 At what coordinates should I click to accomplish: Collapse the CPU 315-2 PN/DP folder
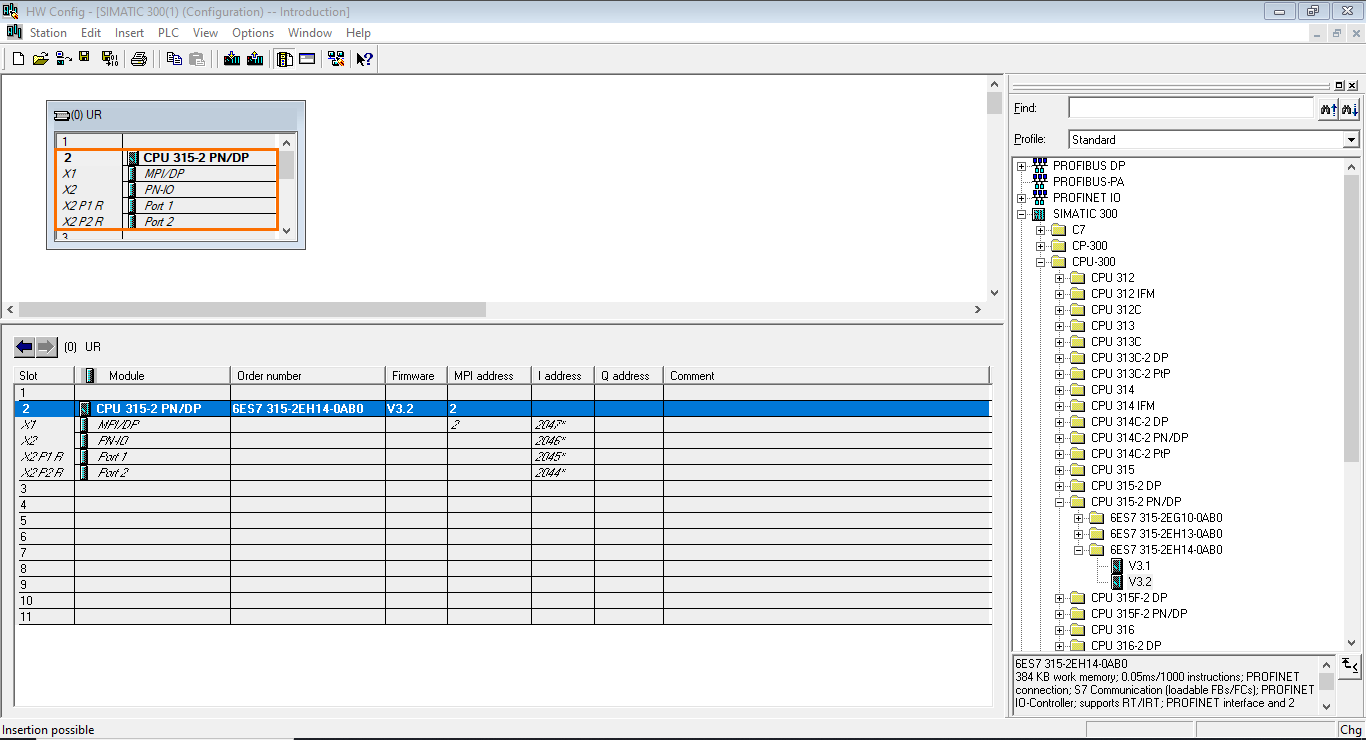coord(1060,502)
